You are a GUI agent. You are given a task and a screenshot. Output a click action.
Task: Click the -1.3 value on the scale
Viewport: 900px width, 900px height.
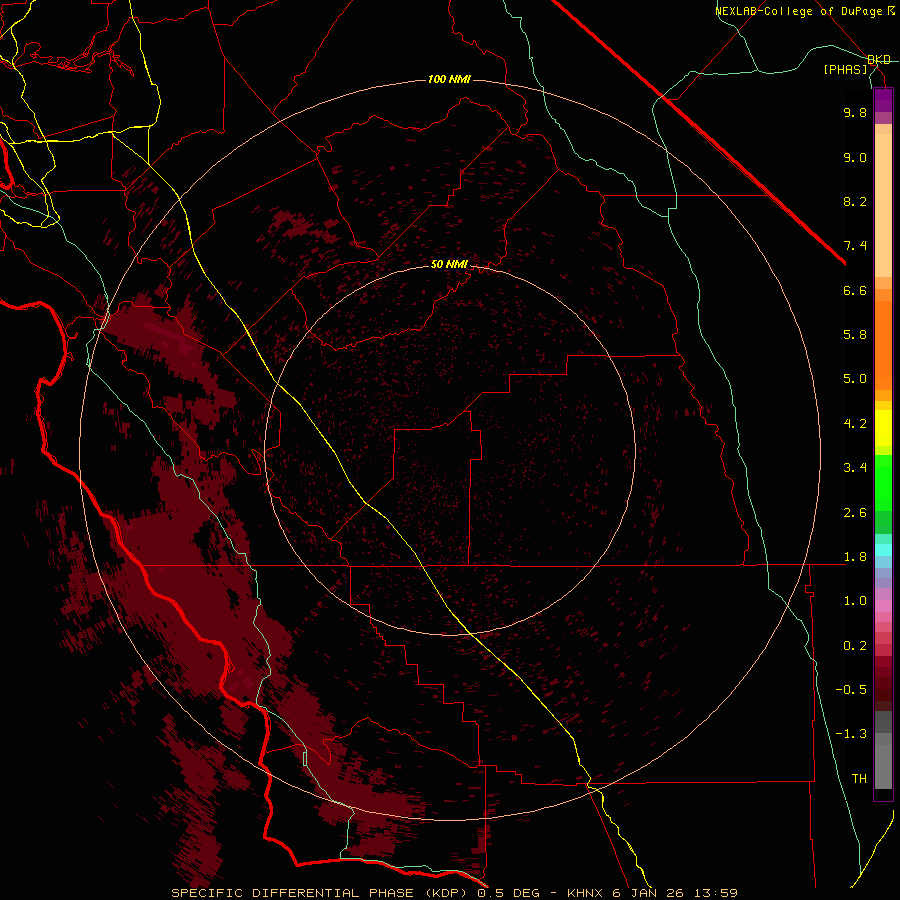click(851, 734)
